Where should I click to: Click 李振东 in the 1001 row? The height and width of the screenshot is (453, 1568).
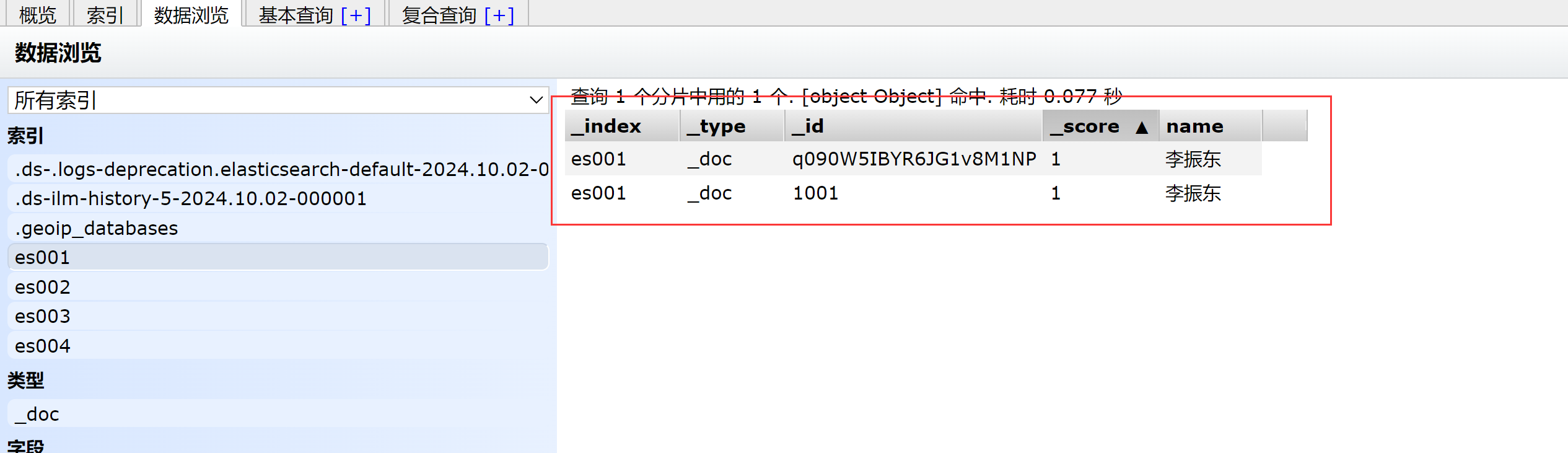tap(1193, 193)
